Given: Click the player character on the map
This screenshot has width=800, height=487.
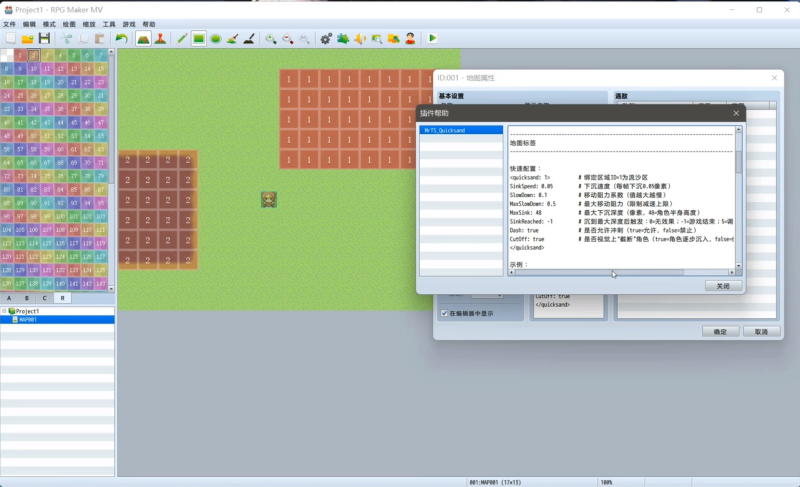Looking at the screenshot, I should click(x=269, y=199).
